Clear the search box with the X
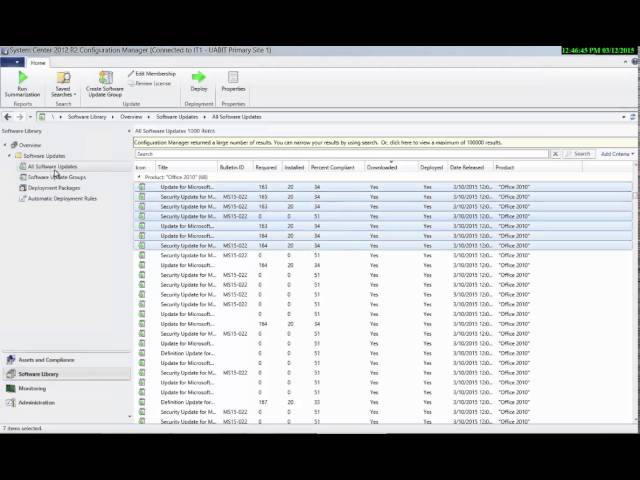 555,154
